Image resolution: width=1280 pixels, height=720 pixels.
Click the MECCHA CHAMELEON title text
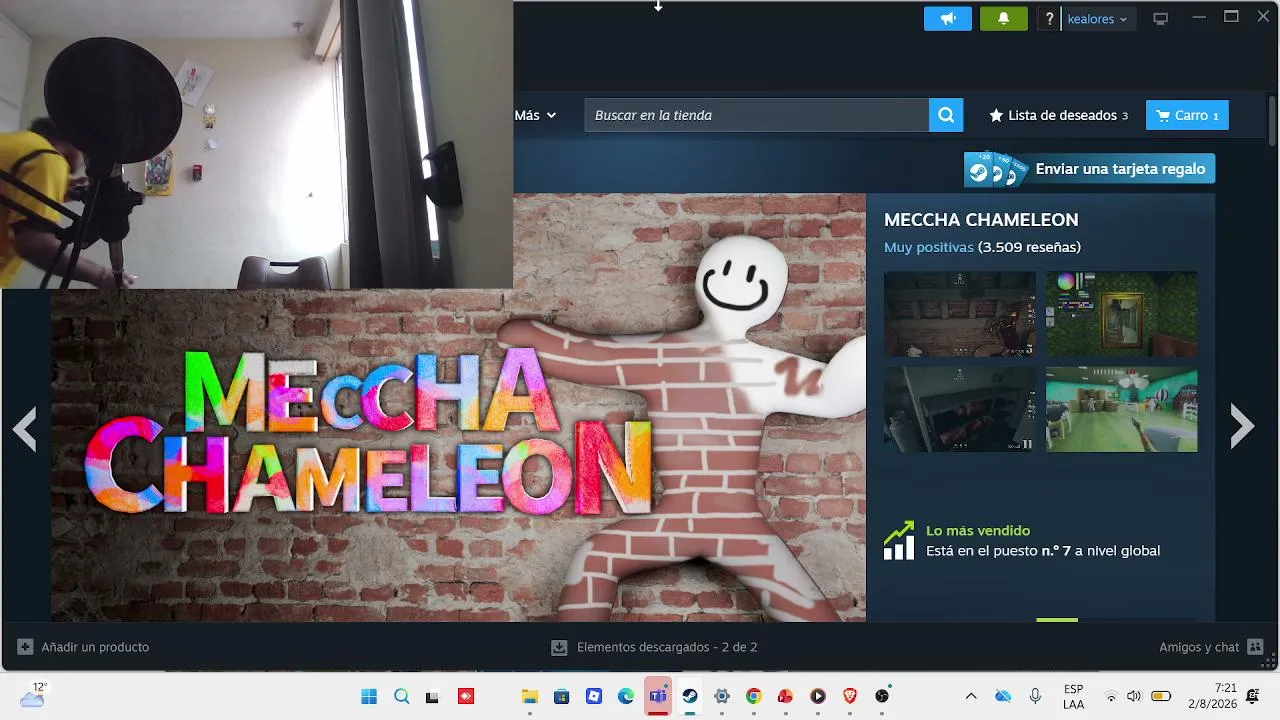(x=981, y=220)
